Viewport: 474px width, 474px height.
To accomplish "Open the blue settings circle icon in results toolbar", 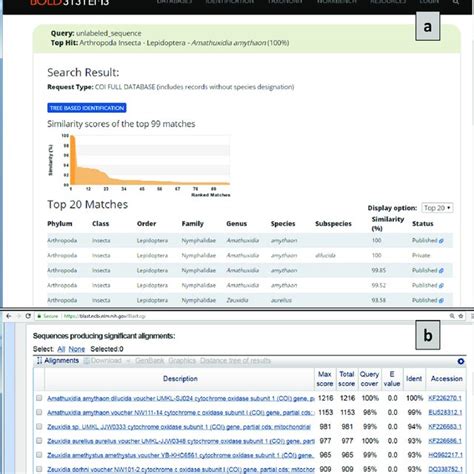I will pyautogui.click(x=461, y=361).
